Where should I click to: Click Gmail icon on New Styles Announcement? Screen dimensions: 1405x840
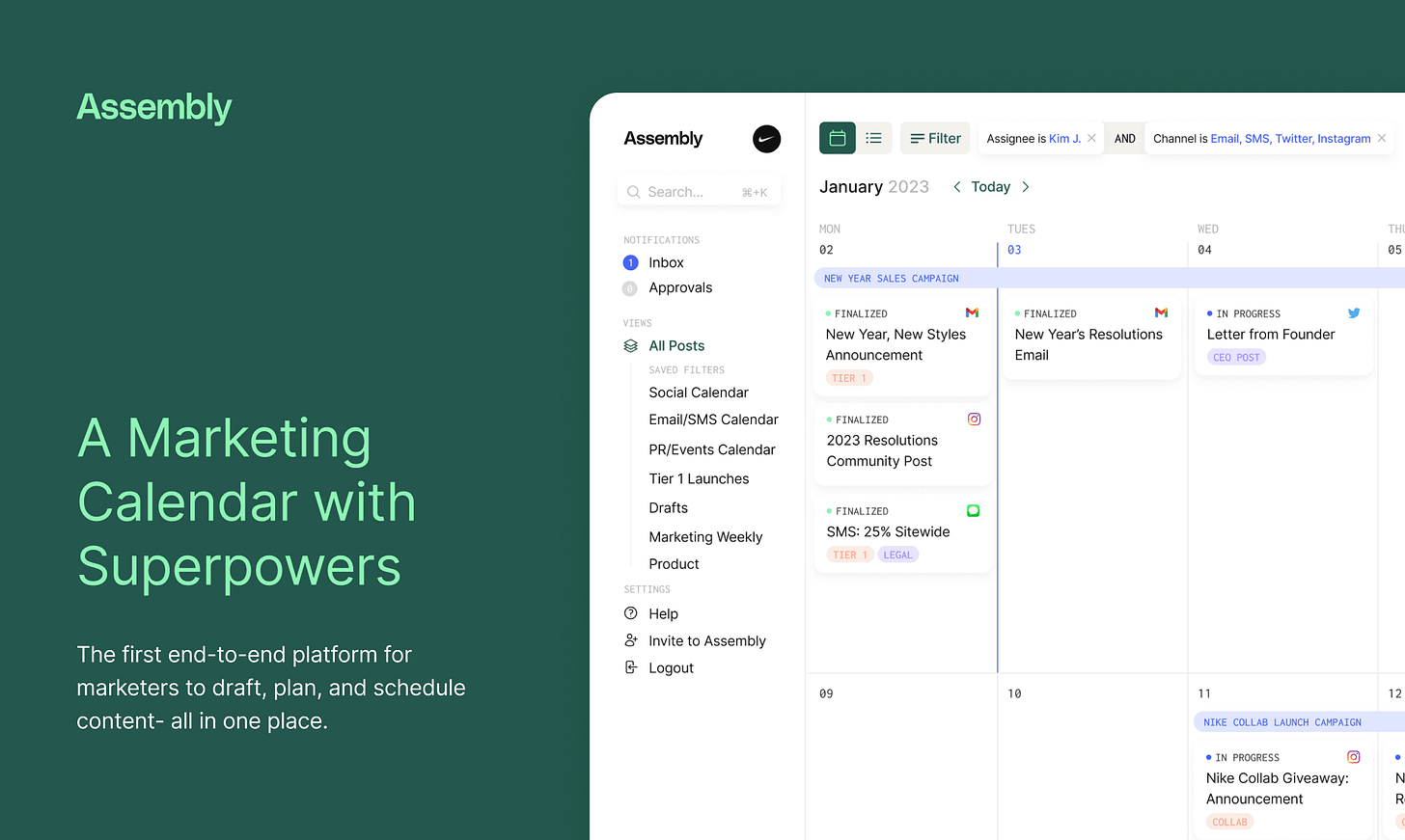(x=972, y=312)
